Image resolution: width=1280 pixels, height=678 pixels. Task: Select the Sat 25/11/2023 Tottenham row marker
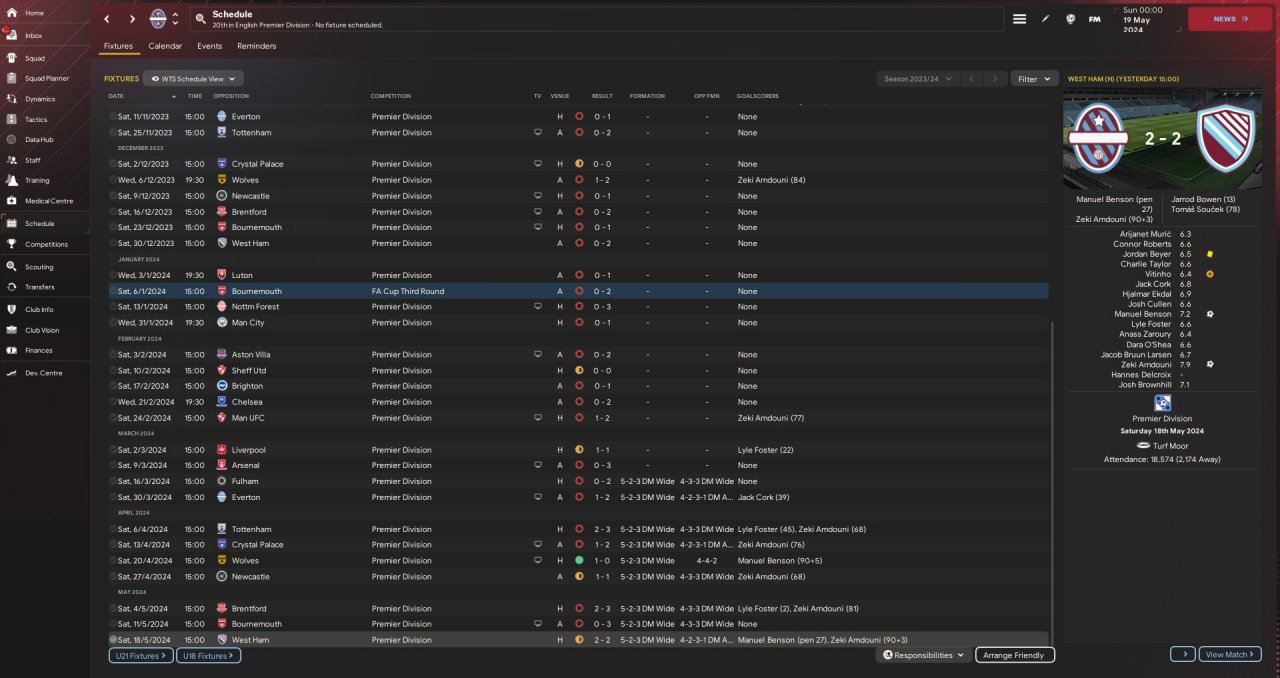tap(113, 132)
